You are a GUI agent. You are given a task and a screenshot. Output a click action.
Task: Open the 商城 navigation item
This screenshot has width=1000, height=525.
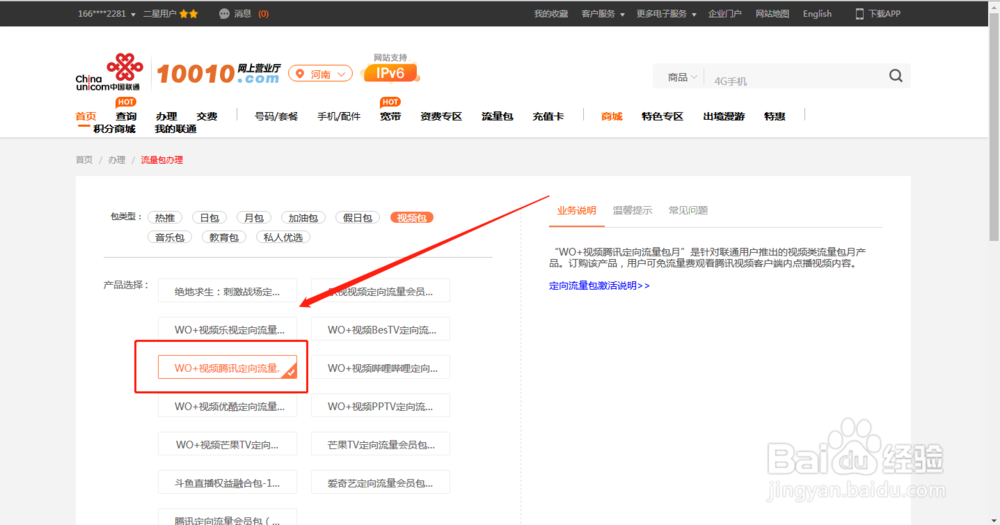point(612,116)
